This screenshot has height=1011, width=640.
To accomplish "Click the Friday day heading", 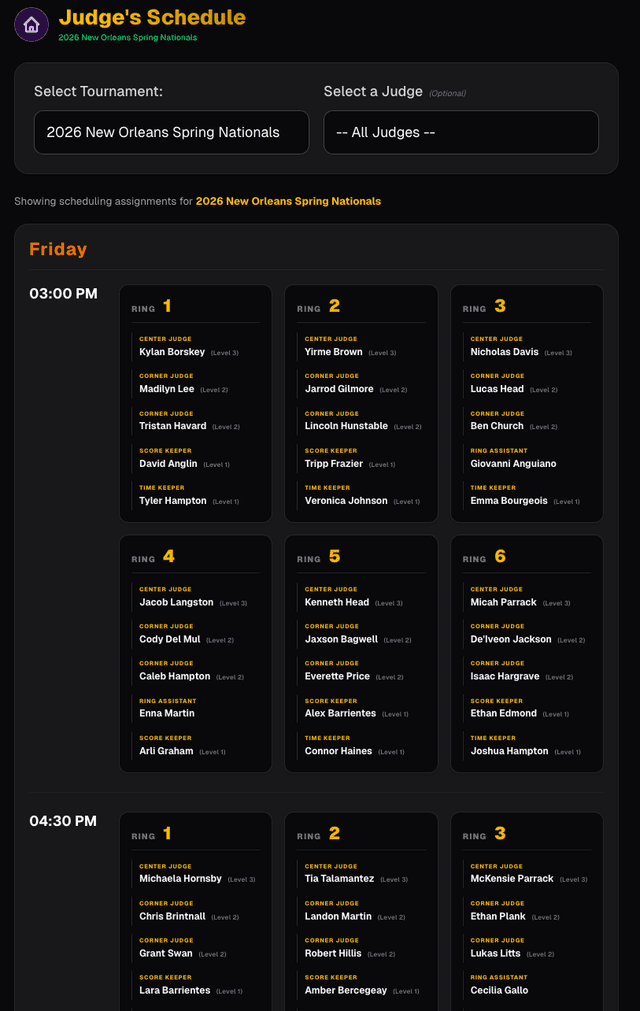I will (58, 249).
